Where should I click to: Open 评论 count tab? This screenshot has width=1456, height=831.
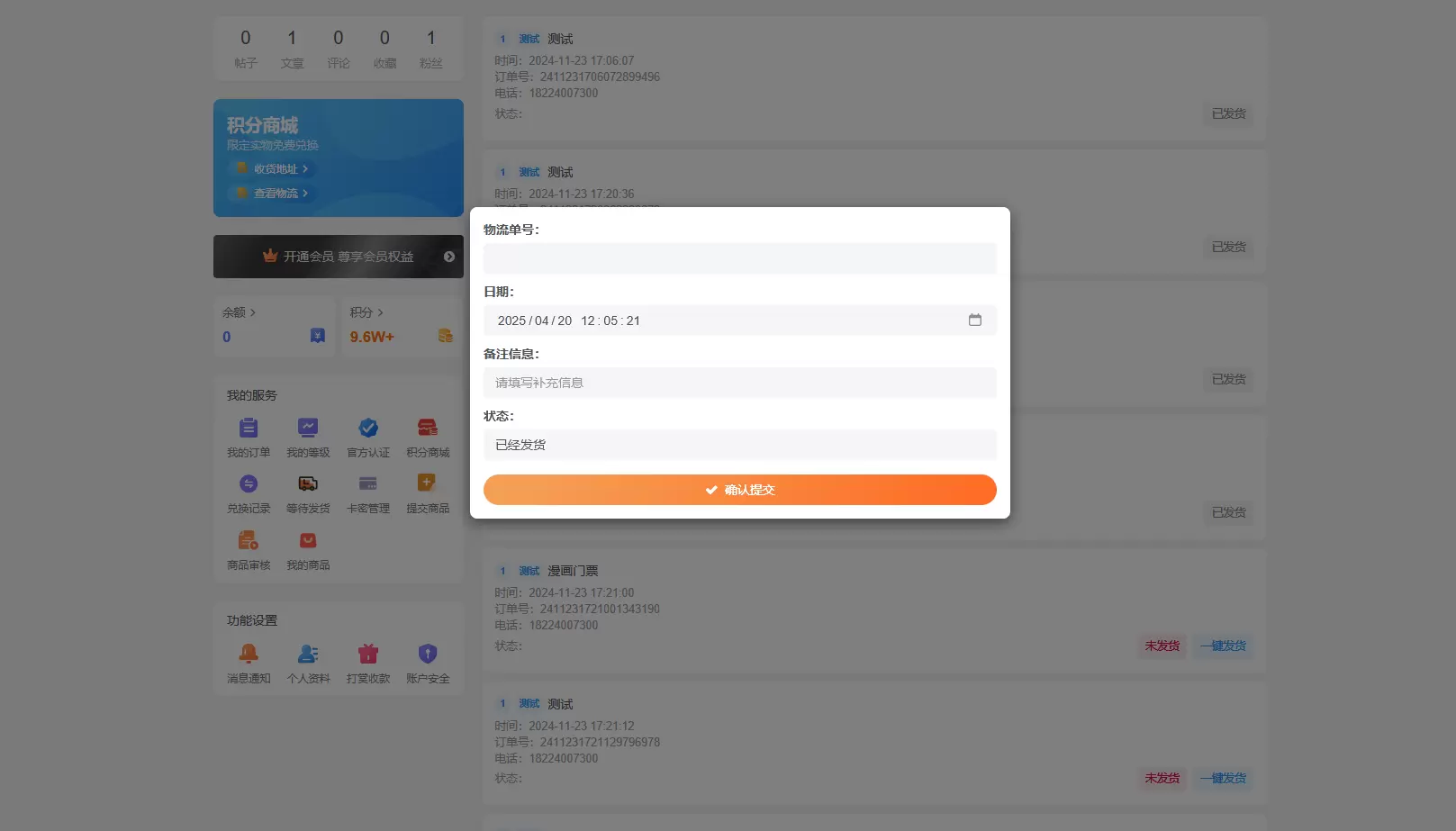pyautogui.click(x=339, y=49)
